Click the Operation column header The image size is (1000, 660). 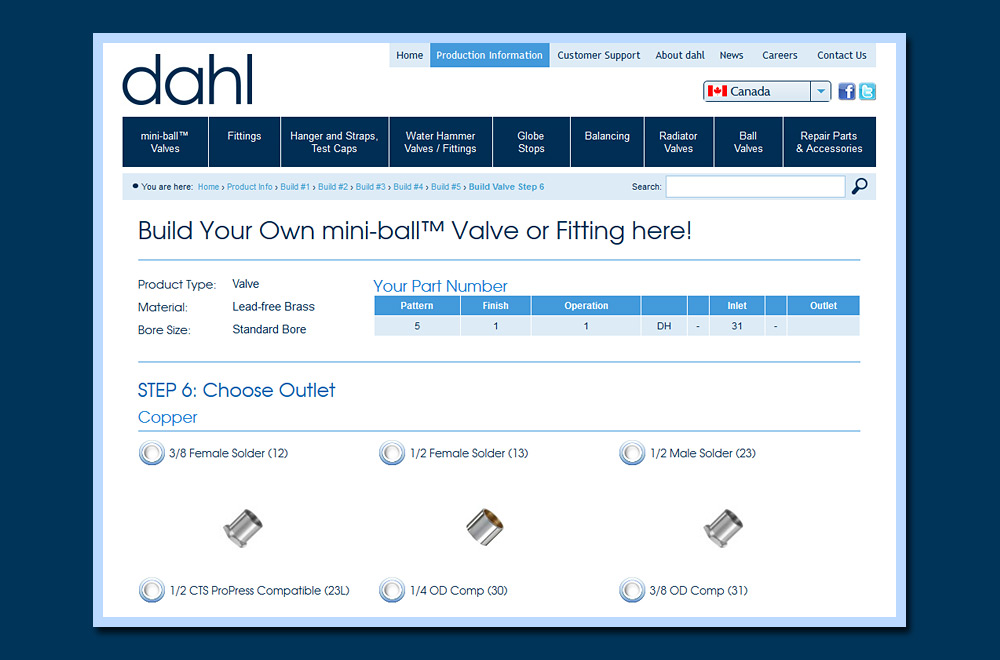point(586,305)
